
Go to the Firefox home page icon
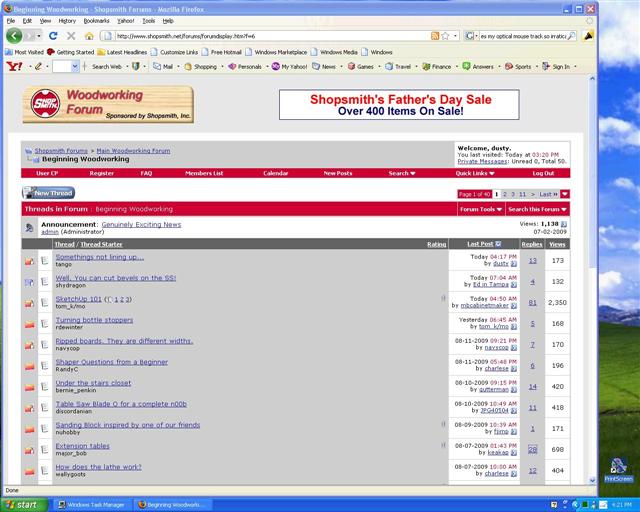point(89,36)
